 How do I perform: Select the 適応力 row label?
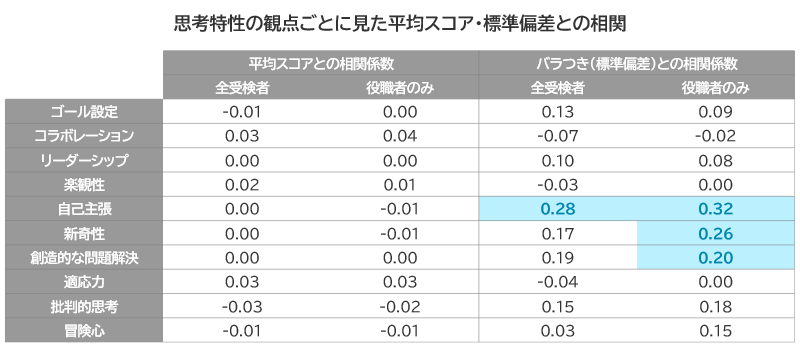coord(84,282)
